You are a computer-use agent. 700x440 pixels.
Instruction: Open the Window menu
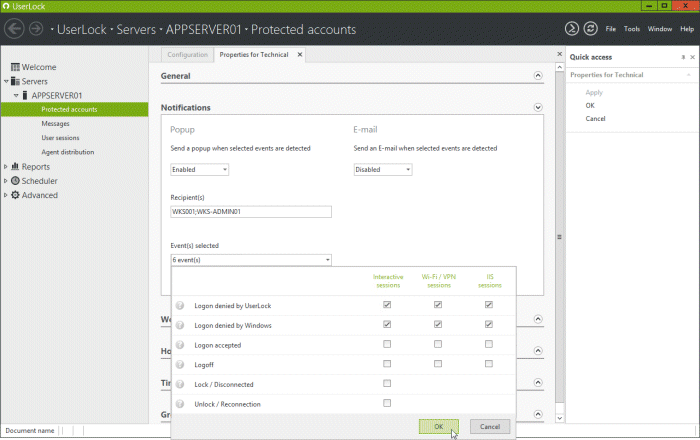[660, 29]
